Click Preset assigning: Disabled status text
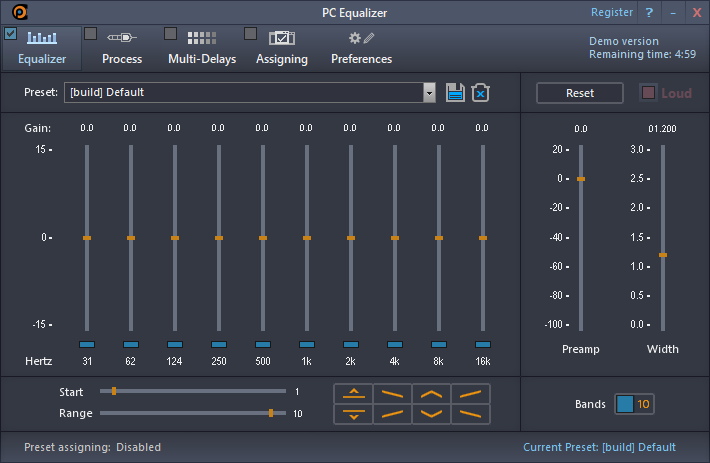The image size is (710, 463). tap(92, 447)
